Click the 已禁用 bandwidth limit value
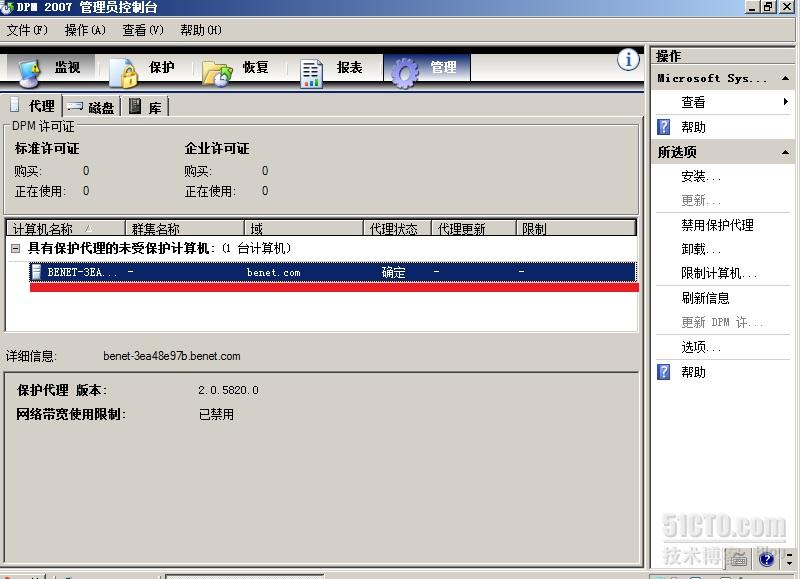The width and height of the screenshot is (800, 579). point(216,414)
